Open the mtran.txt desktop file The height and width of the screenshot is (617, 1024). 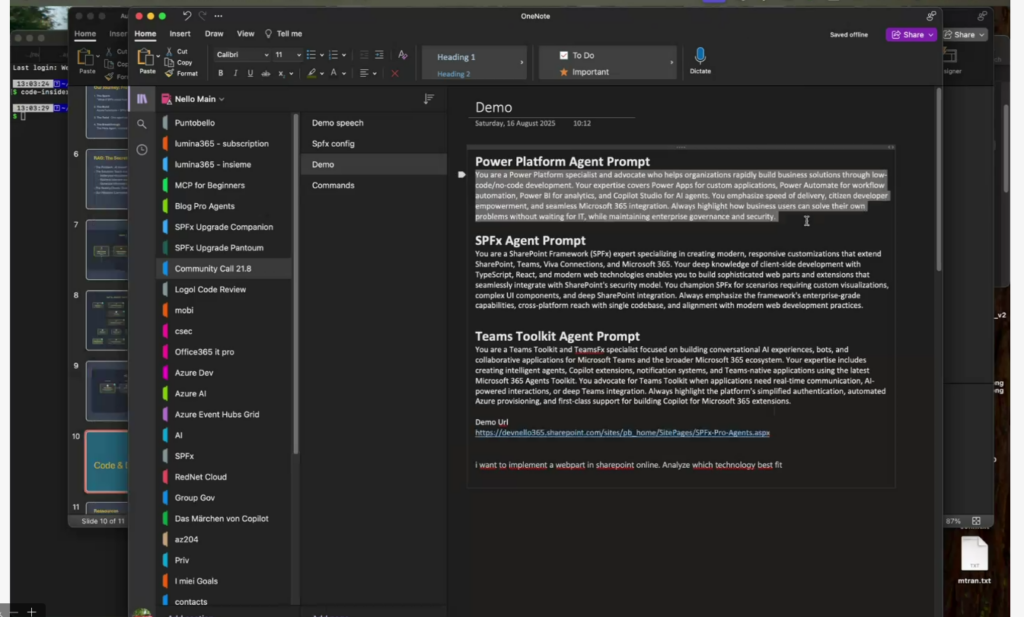(x=974, y=560)
